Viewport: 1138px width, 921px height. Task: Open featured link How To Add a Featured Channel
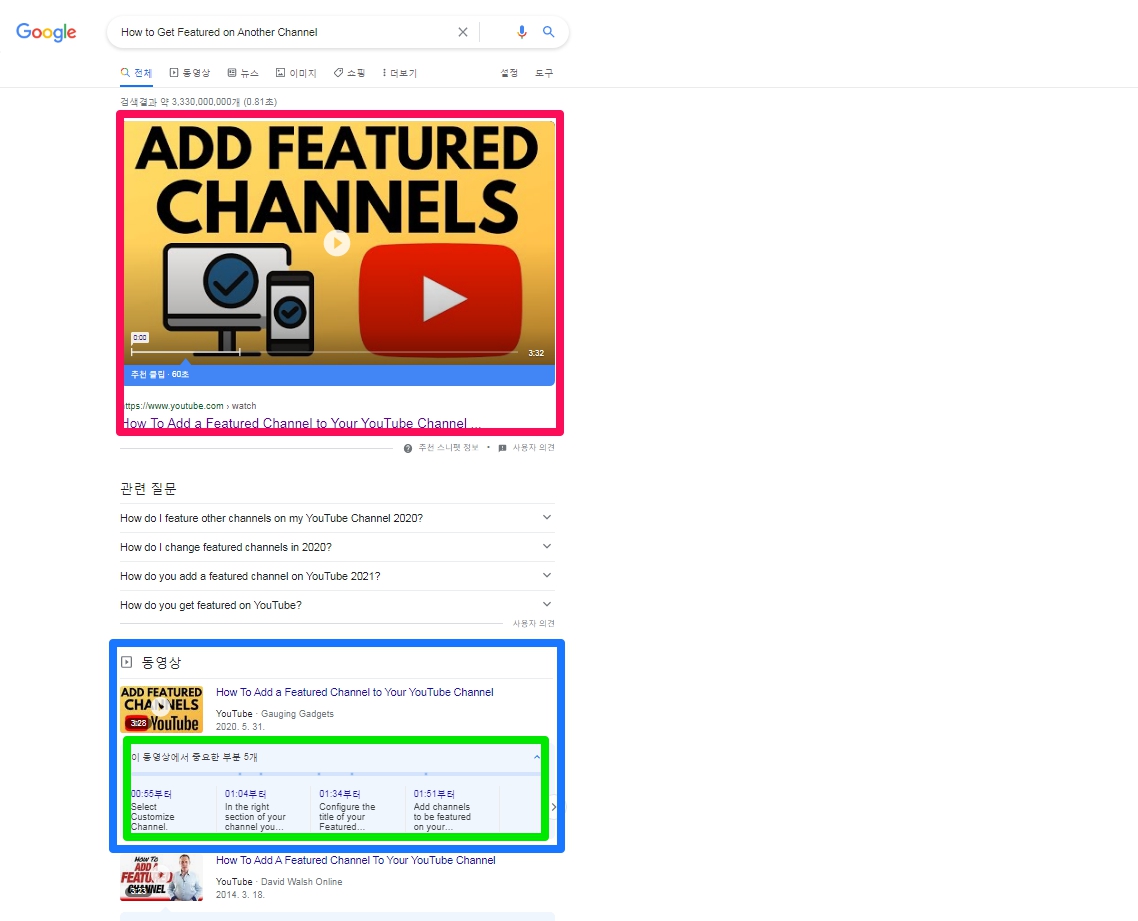(x=300, y=423)
